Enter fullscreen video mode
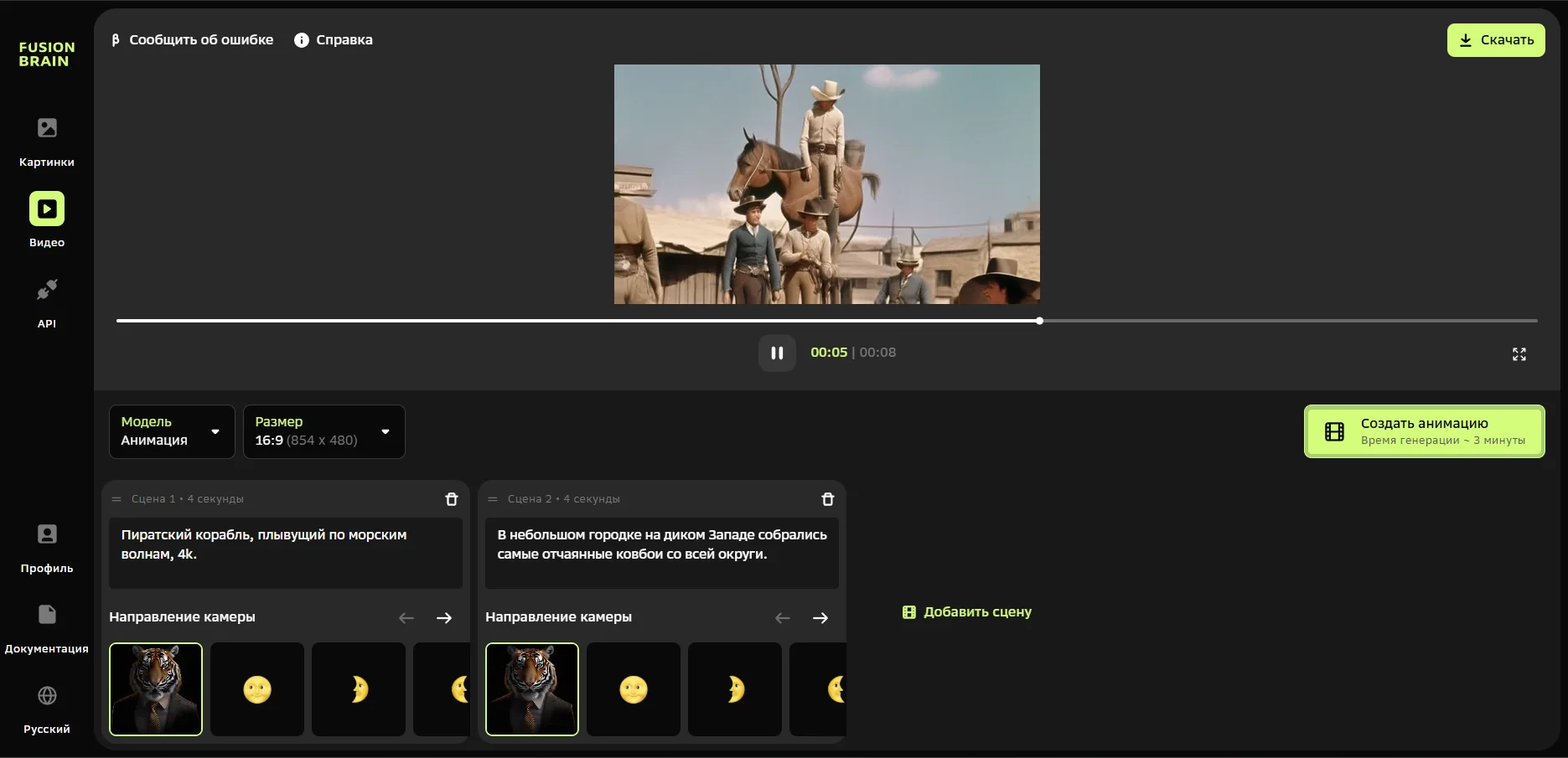The height and width of the screenshot is (758, 1568). point(1519,354)
